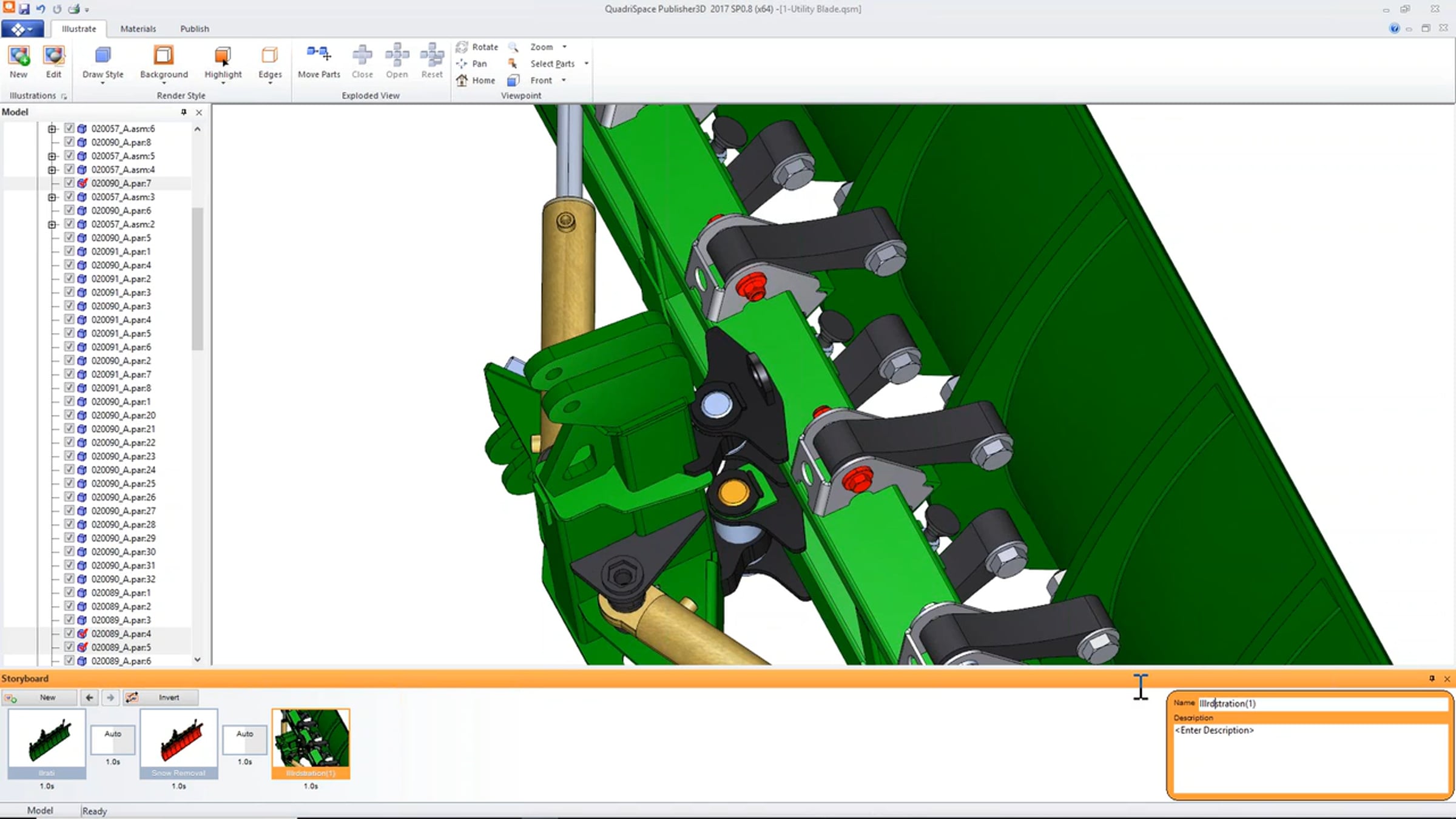Click the storyboard settings icon beside Invert

[132, 698]
